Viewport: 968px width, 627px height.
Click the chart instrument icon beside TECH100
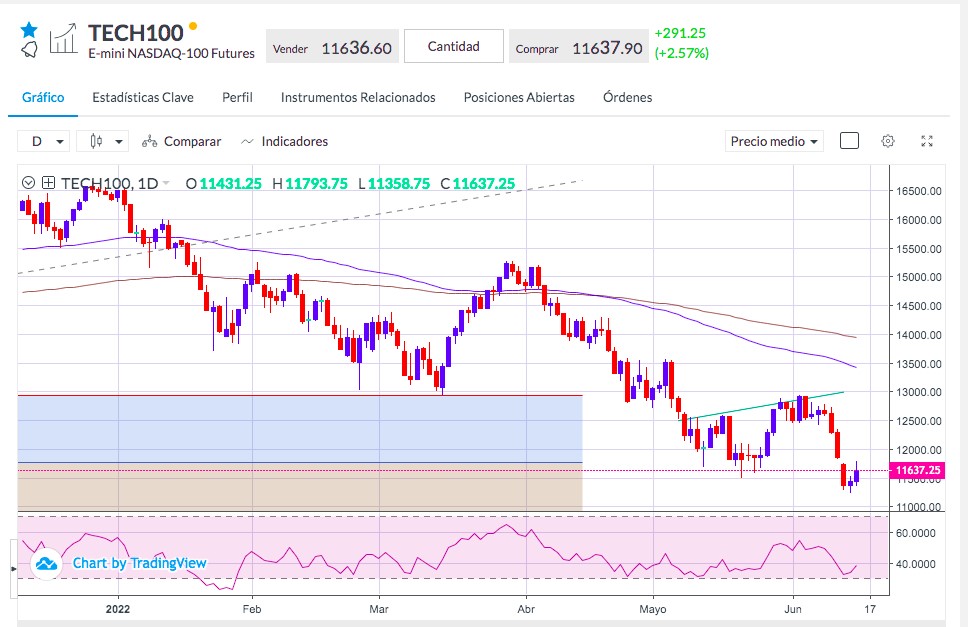click(64, 39)
